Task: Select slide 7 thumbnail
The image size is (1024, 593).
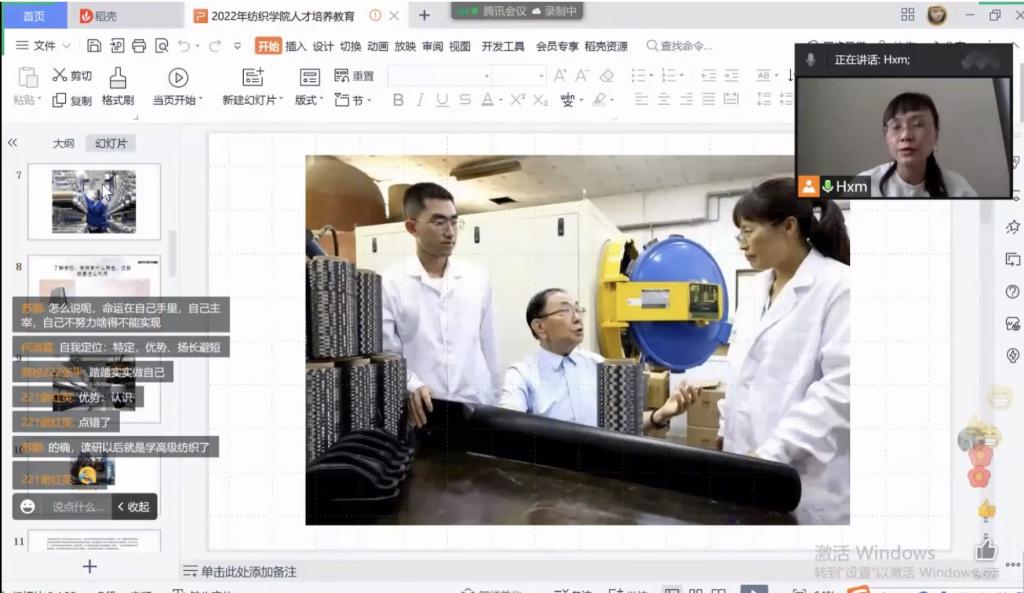Action: pyautogui.click(x=94, y=201)
